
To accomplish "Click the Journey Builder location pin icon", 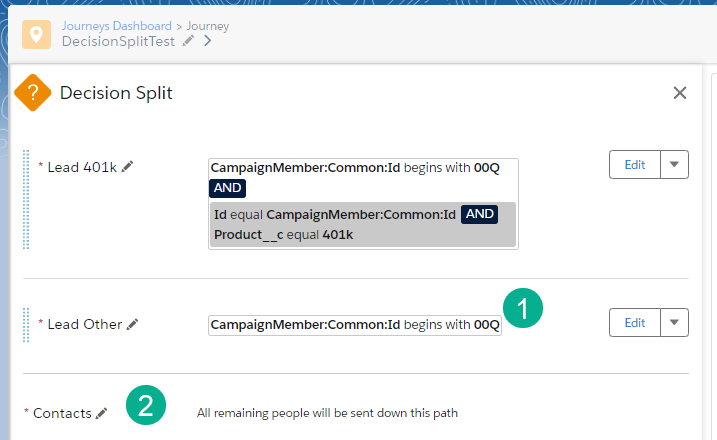I will click(37, 35).
